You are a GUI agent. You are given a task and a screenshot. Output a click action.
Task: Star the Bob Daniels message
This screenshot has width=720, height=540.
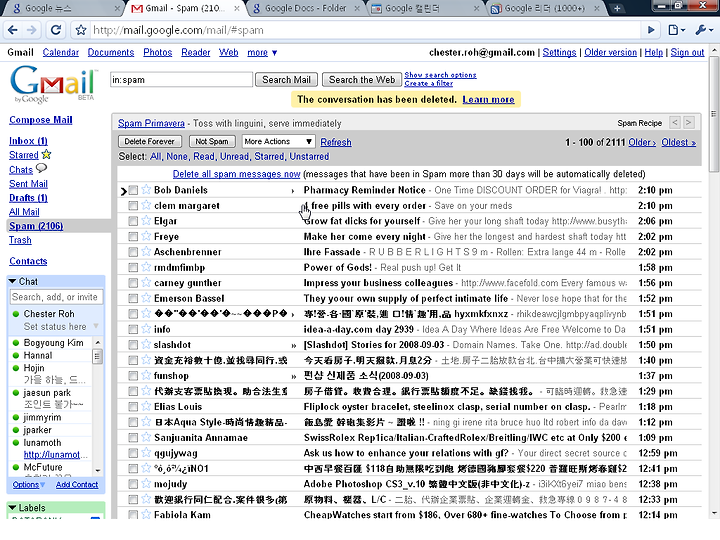tap(146, 190)
